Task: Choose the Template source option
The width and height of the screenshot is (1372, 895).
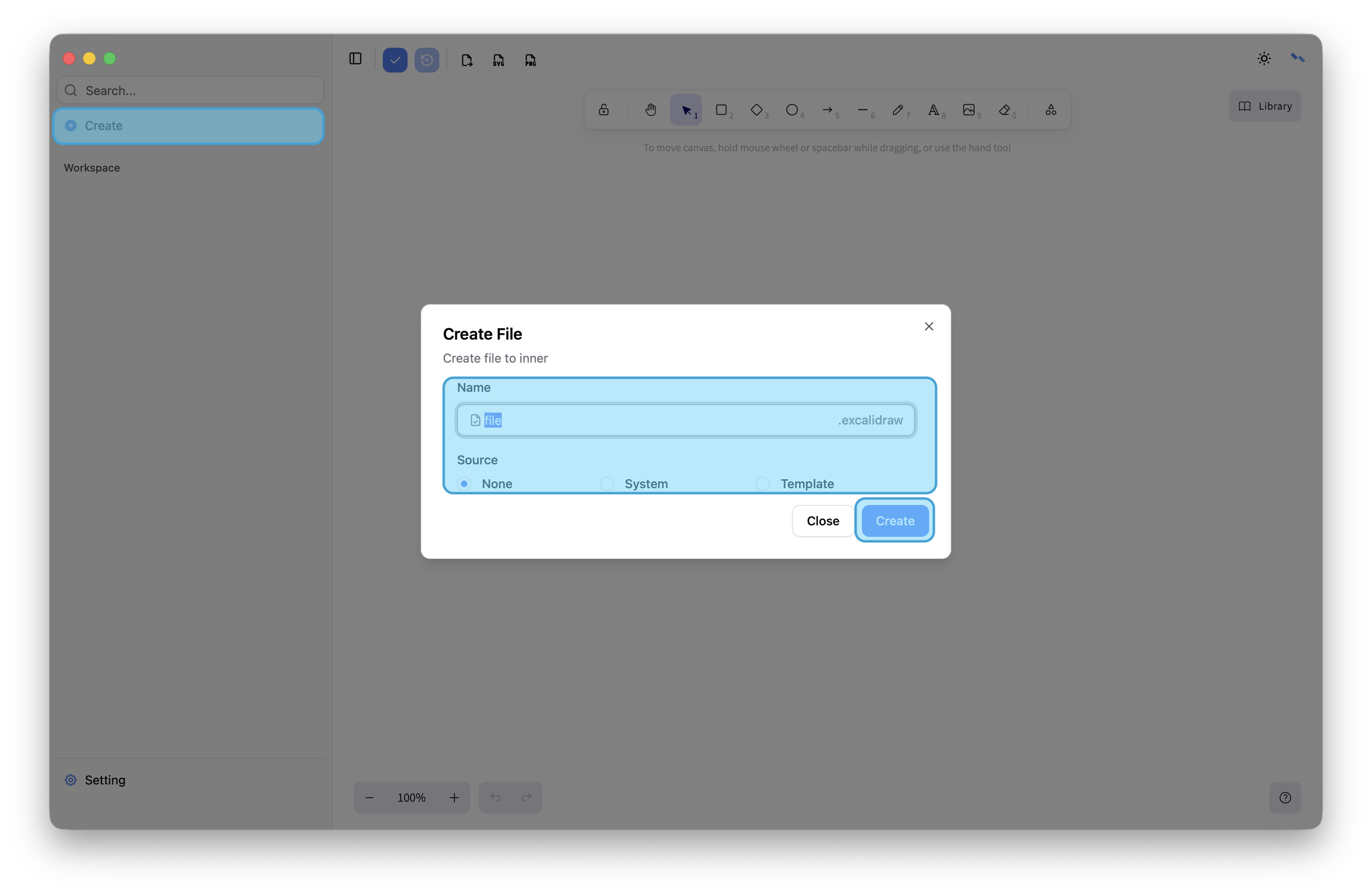Action: pyautogui.click(x=762, y=483)
